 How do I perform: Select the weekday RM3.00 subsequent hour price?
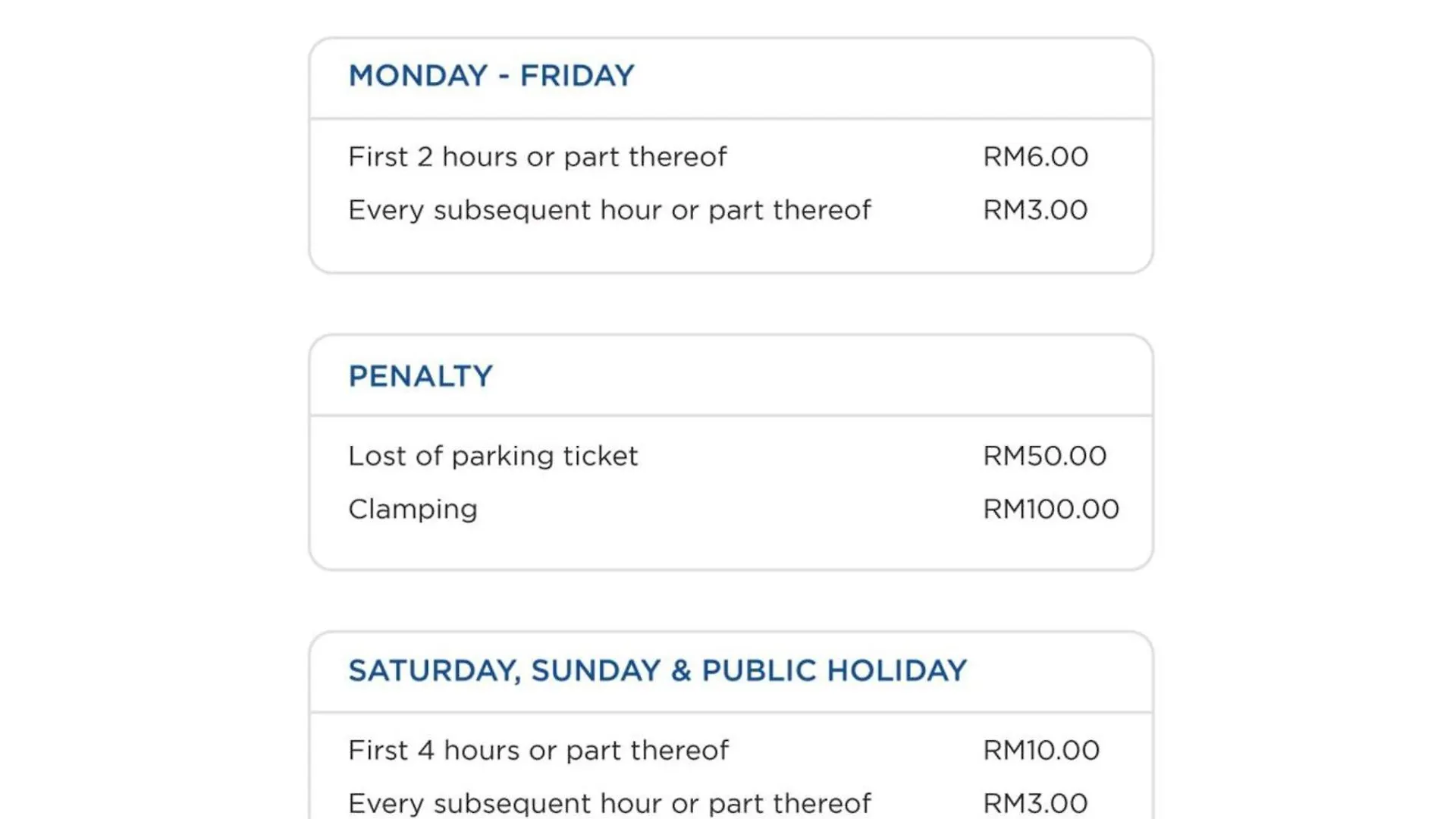point(1035,210)
